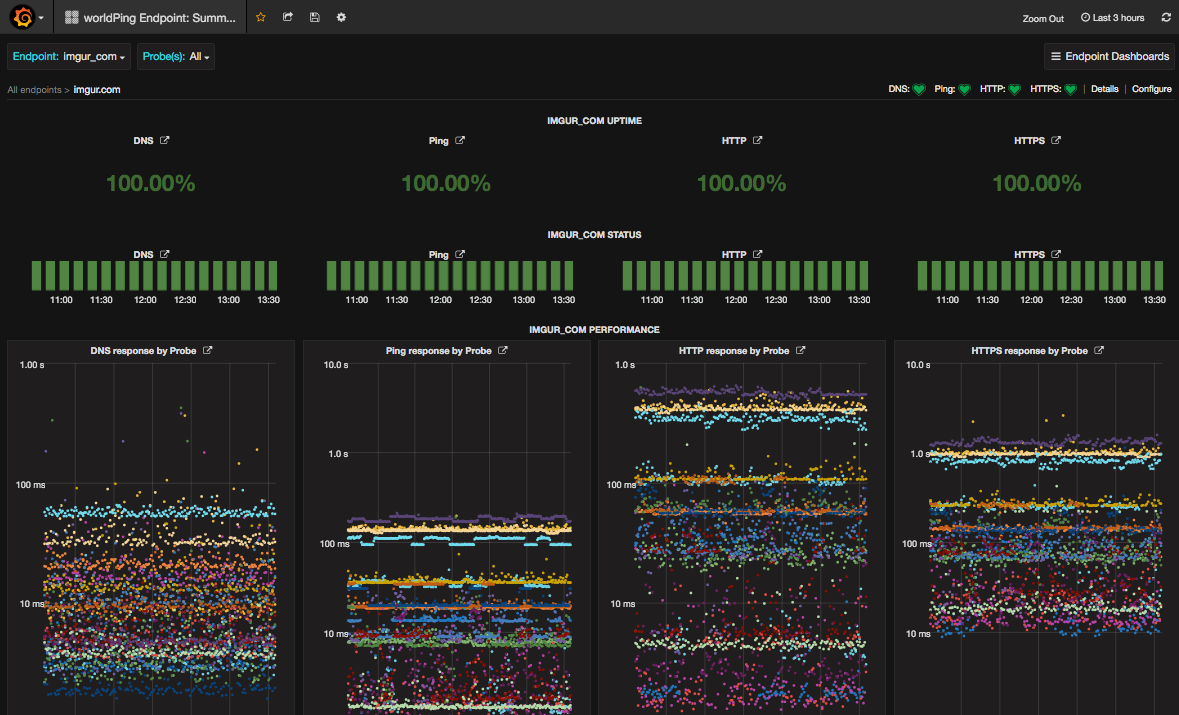Refresh the dashboard
The image size is (1179, 715).
click(1166, 17)
